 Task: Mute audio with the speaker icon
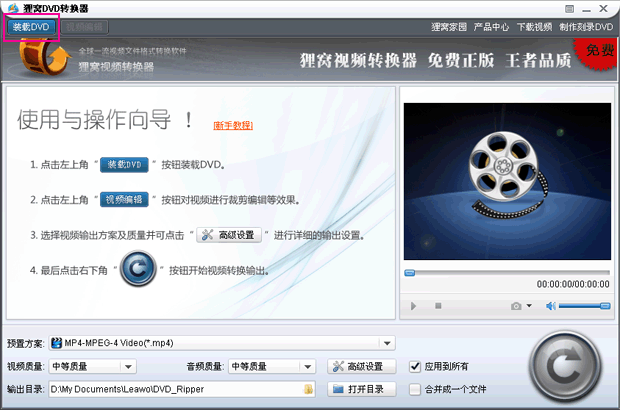pyautogui.click(x=551, y=306)
